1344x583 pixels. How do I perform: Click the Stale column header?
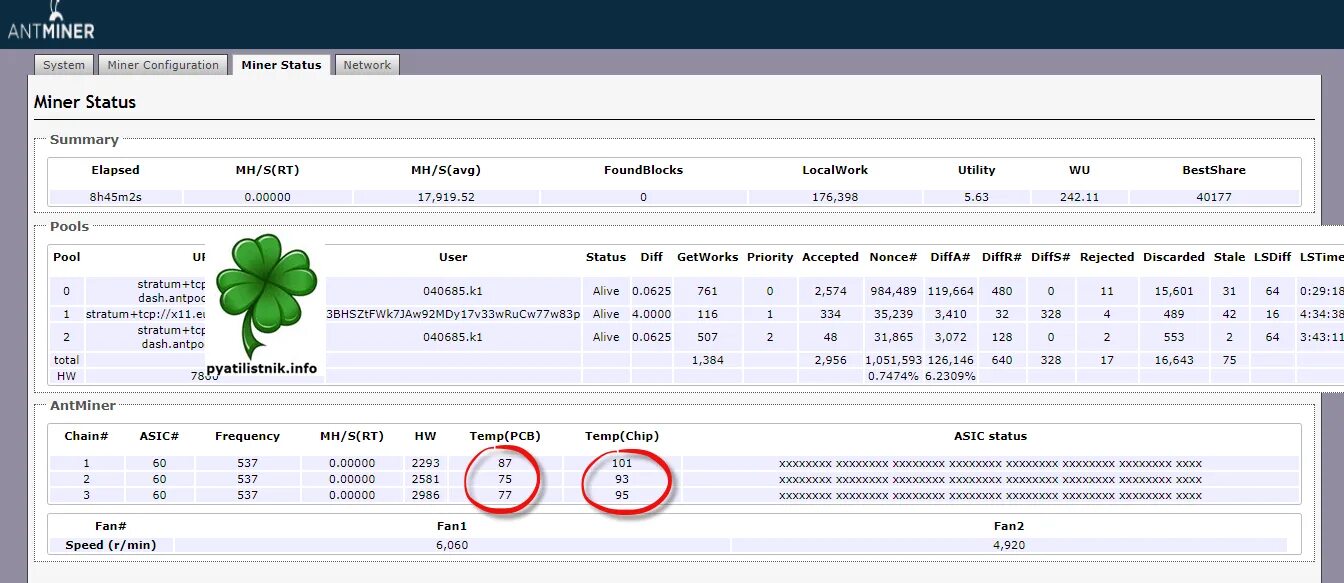coord(1229,257)
